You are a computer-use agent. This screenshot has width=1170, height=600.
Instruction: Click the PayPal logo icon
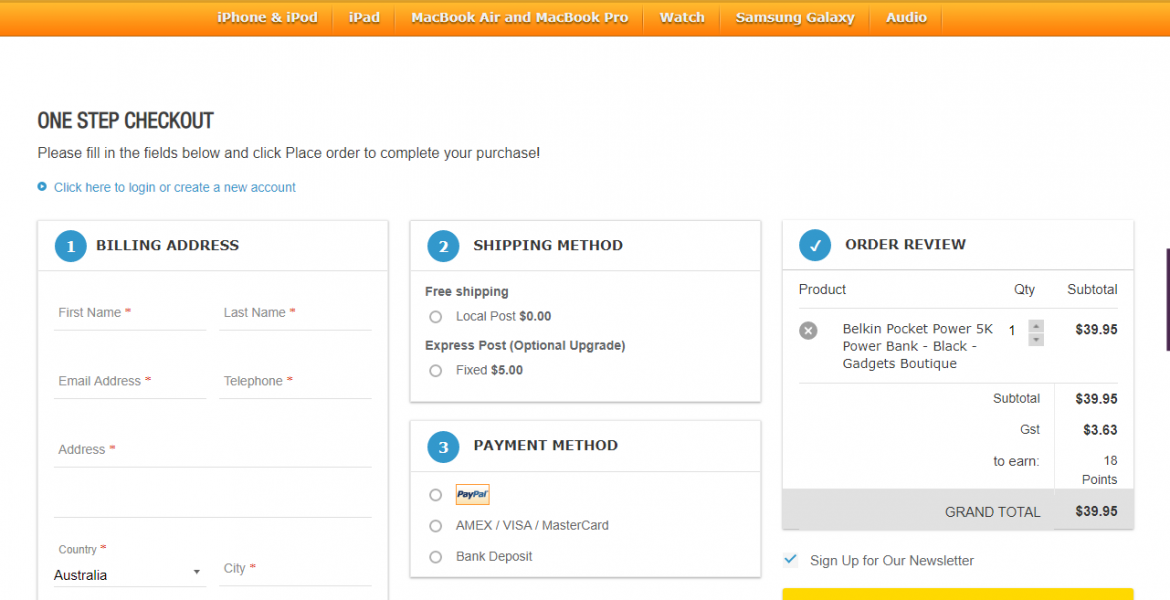pyautogui.click(x=472, y=494)
